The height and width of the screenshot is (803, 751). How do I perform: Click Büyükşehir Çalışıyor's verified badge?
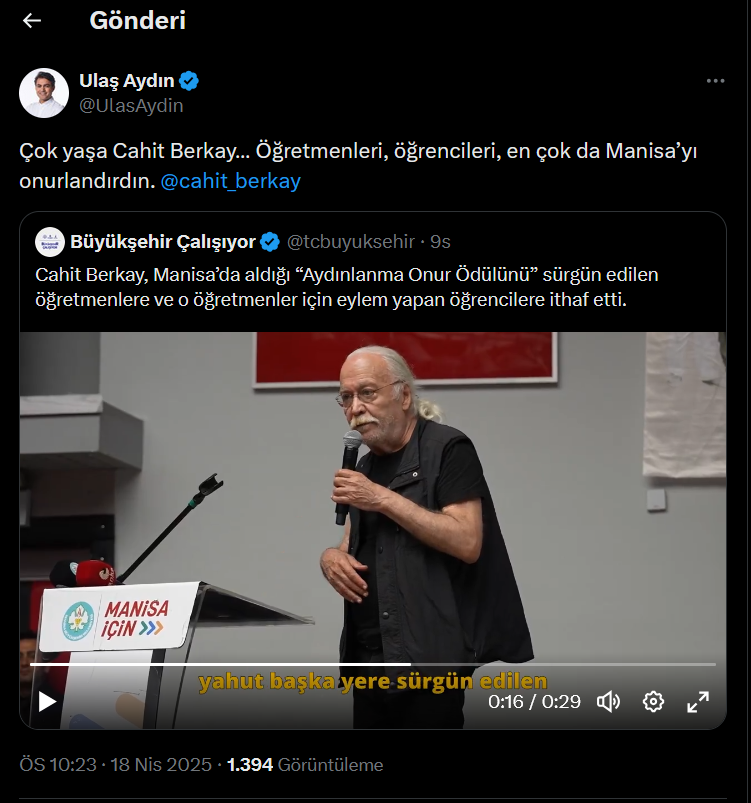pos(270,242)
